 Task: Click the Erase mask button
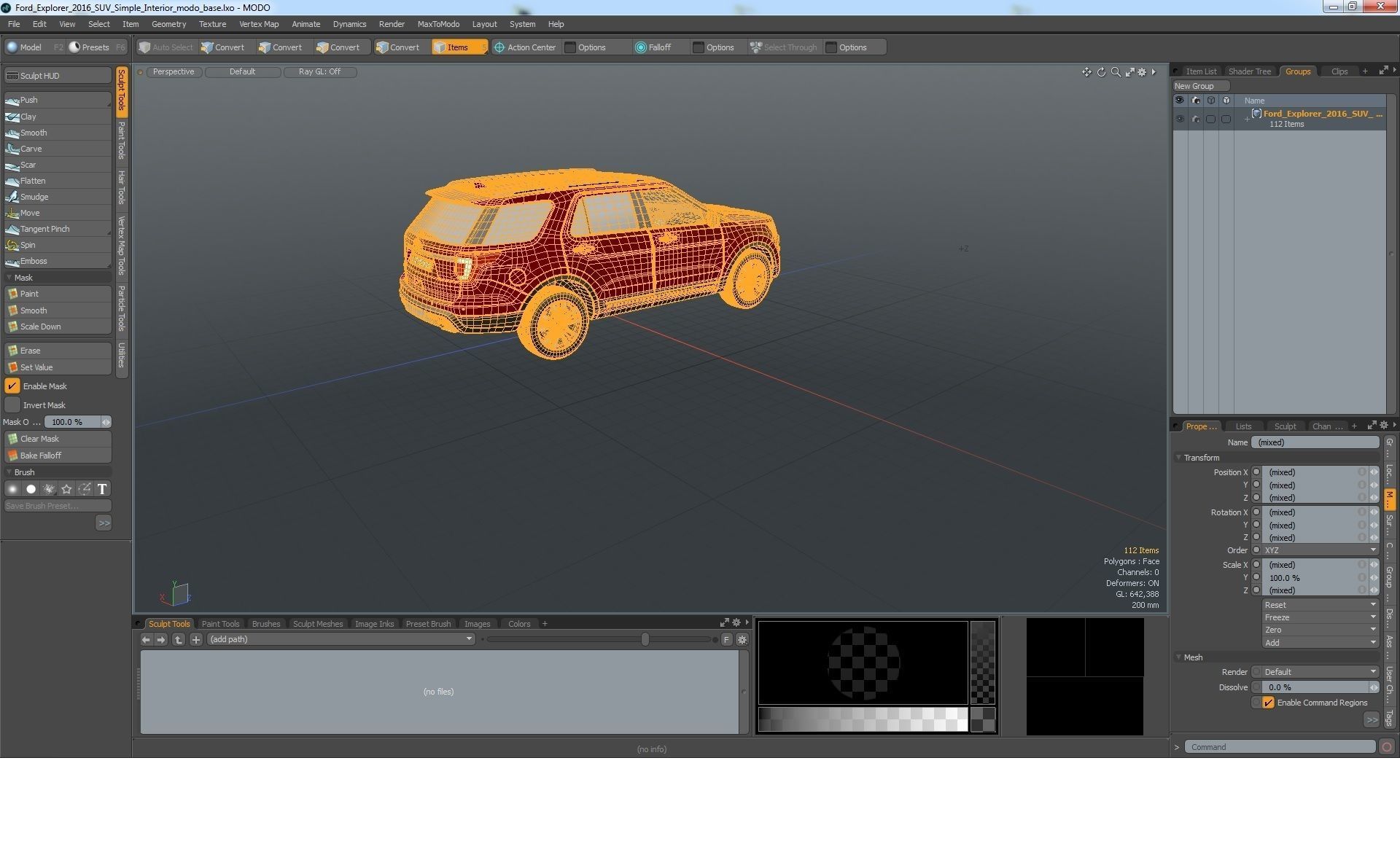[58, 351]
